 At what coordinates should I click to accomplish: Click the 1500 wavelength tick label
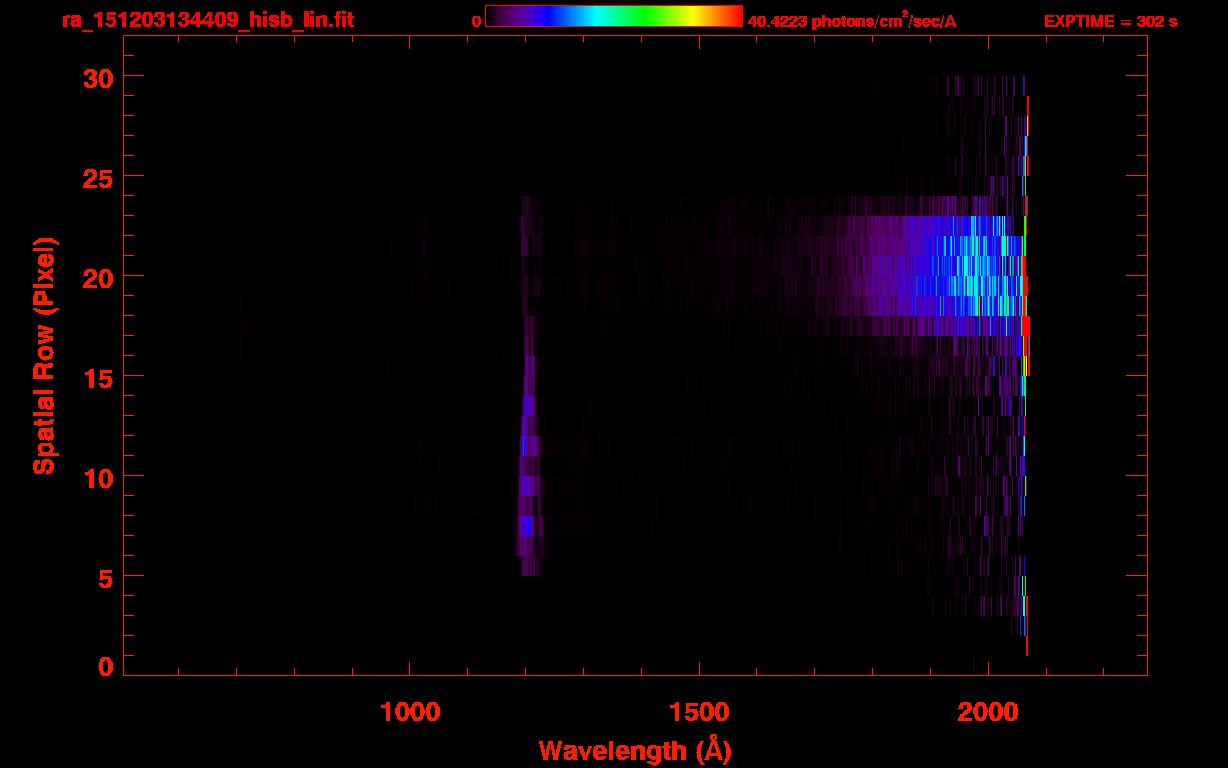698,711
